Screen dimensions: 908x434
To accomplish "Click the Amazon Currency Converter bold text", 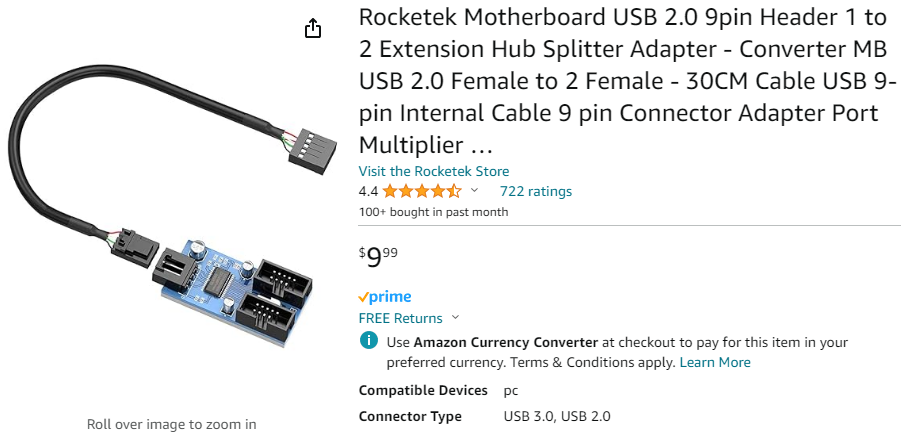I will click(506, 342).
